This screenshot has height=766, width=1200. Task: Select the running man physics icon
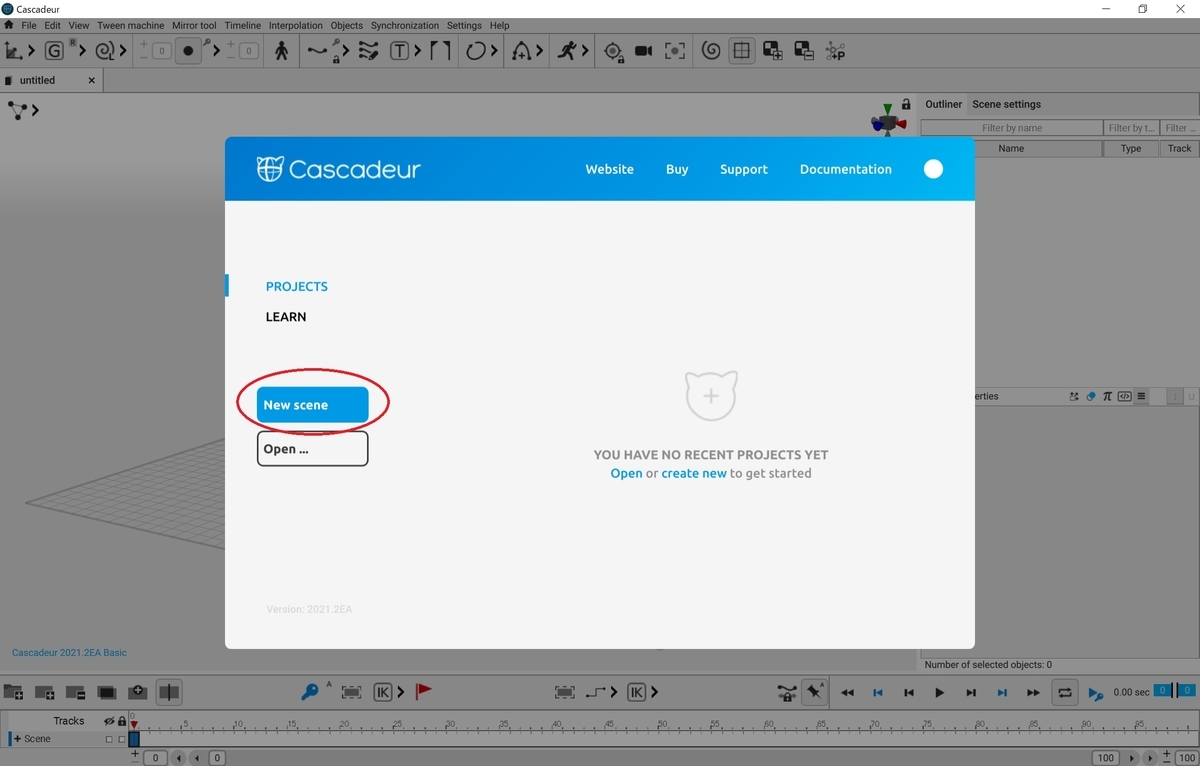pos(567,50)
